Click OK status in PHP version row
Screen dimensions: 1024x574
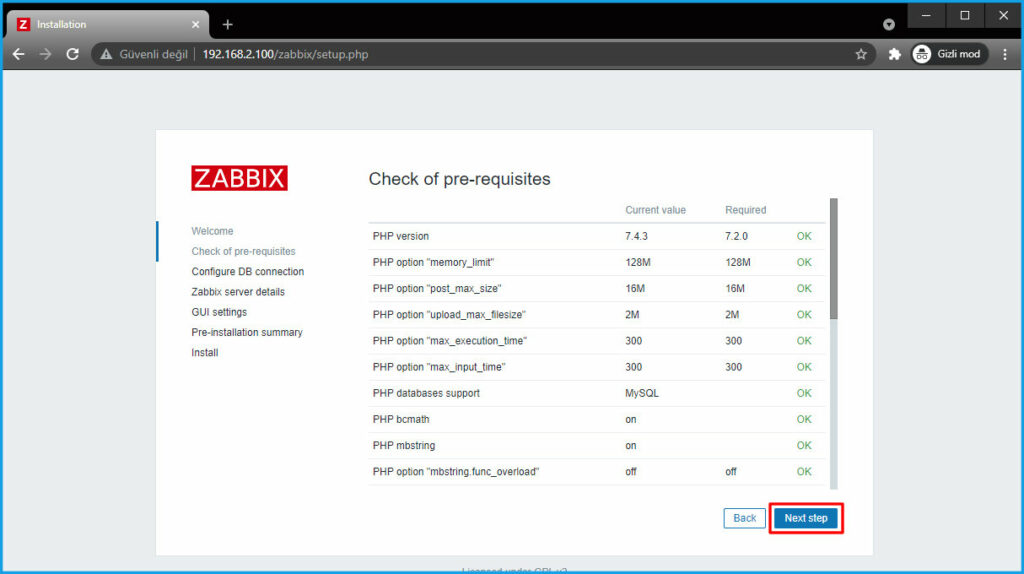click(x=804, y=236)
